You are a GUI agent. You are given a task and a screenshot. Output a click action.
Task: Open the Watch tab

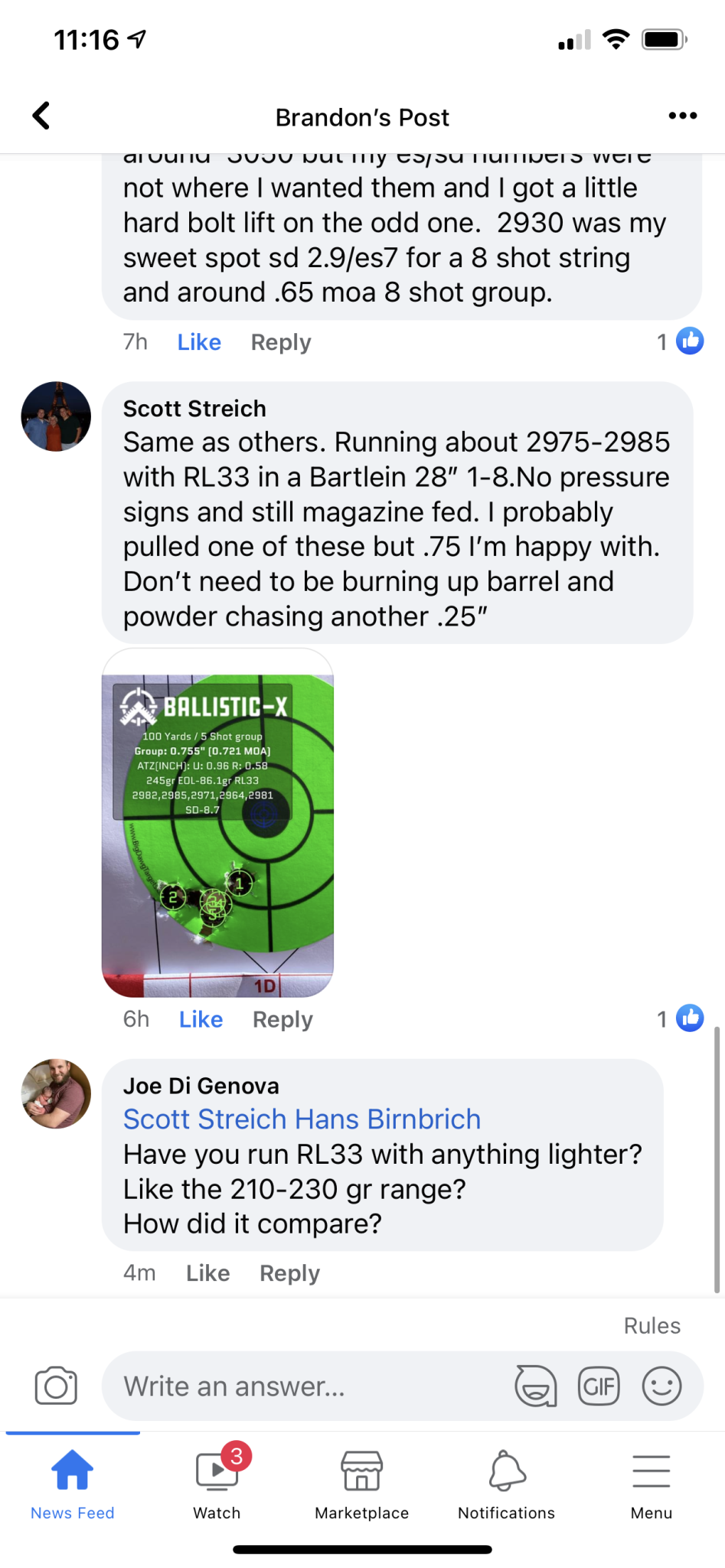(217, 1485)
